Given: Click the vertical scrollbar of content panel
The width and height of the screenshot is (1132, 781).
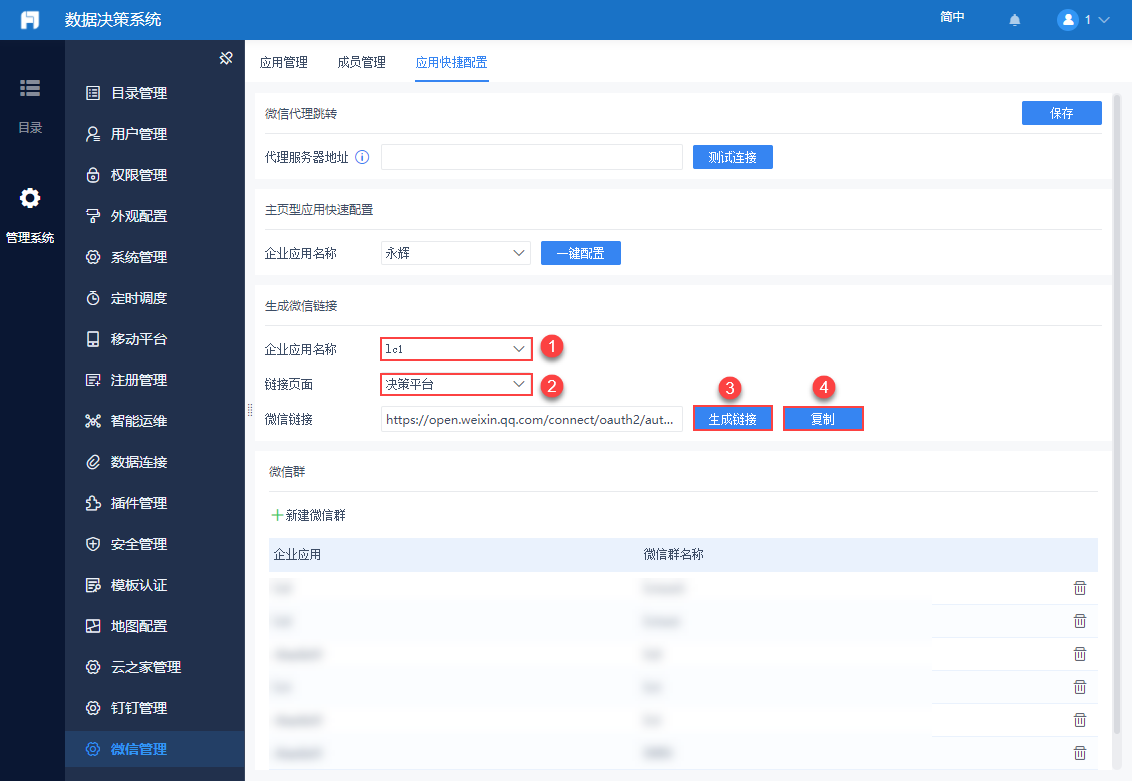Looking at the screenshot, I should click(x=1118, y=415).
